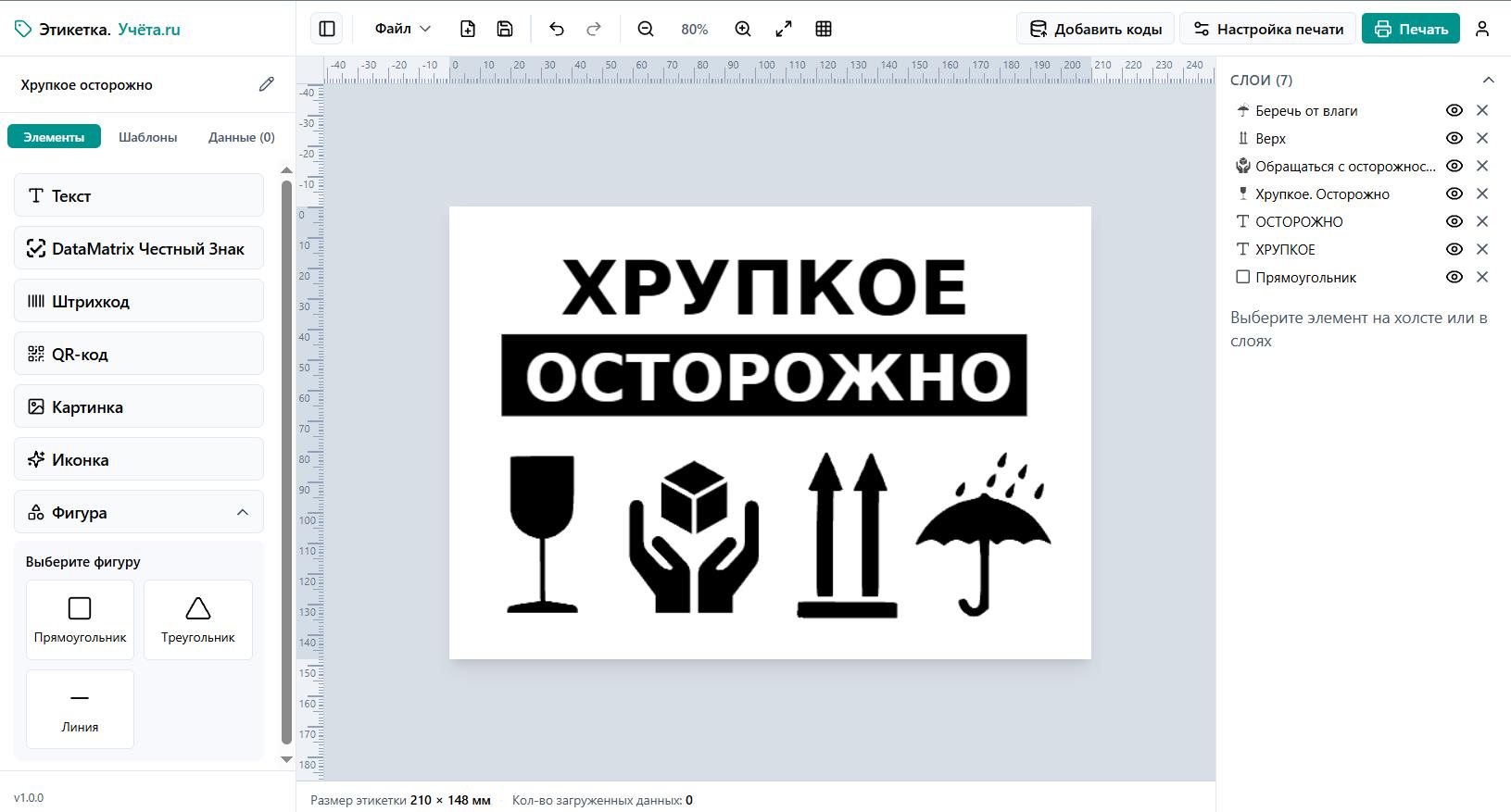1511x812 pixels.
Task: Click the Печать button
Action: [1411, 29]
